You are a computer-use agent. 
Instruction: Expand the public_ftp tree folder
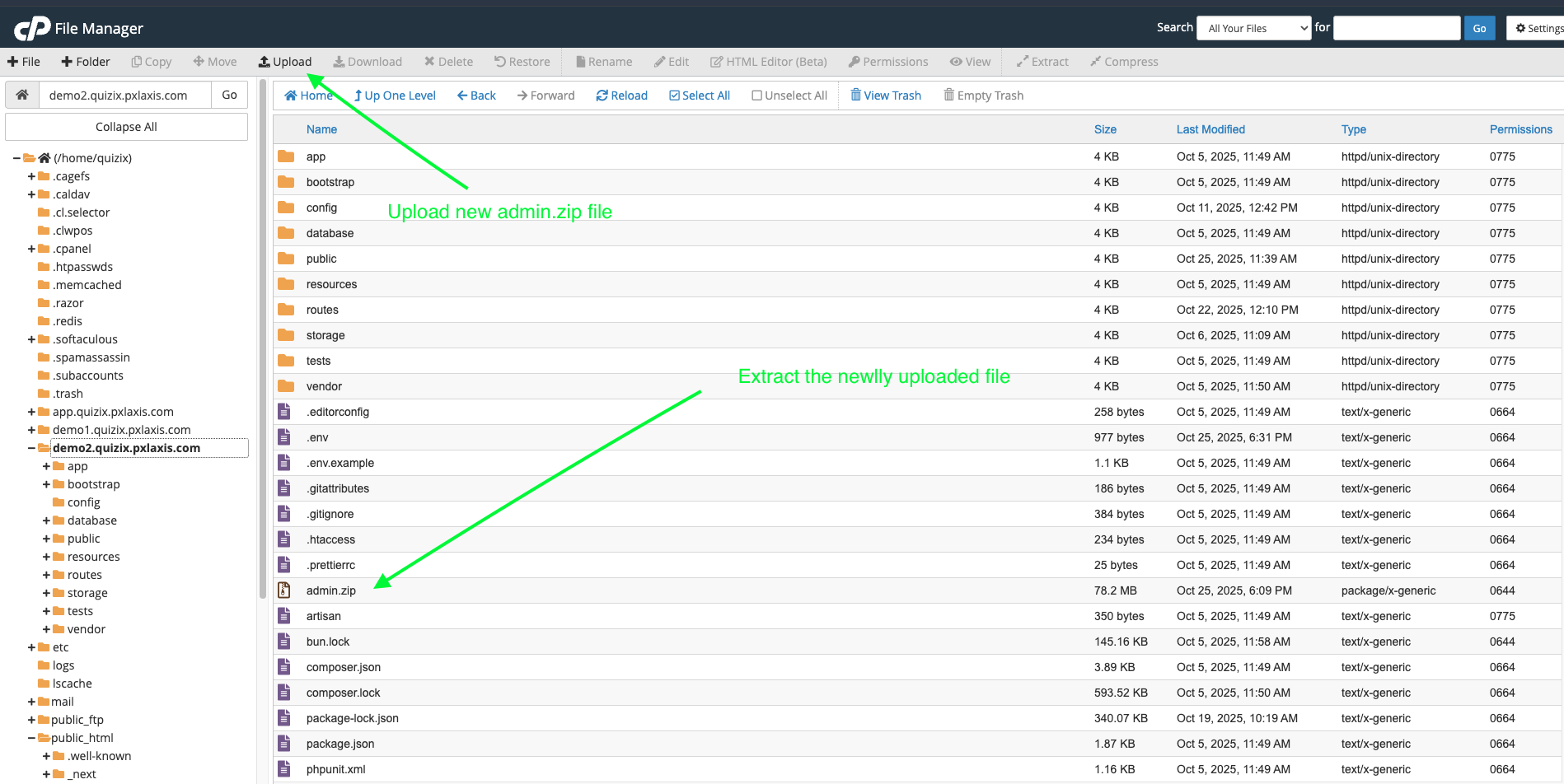click(x=31, y=720)
